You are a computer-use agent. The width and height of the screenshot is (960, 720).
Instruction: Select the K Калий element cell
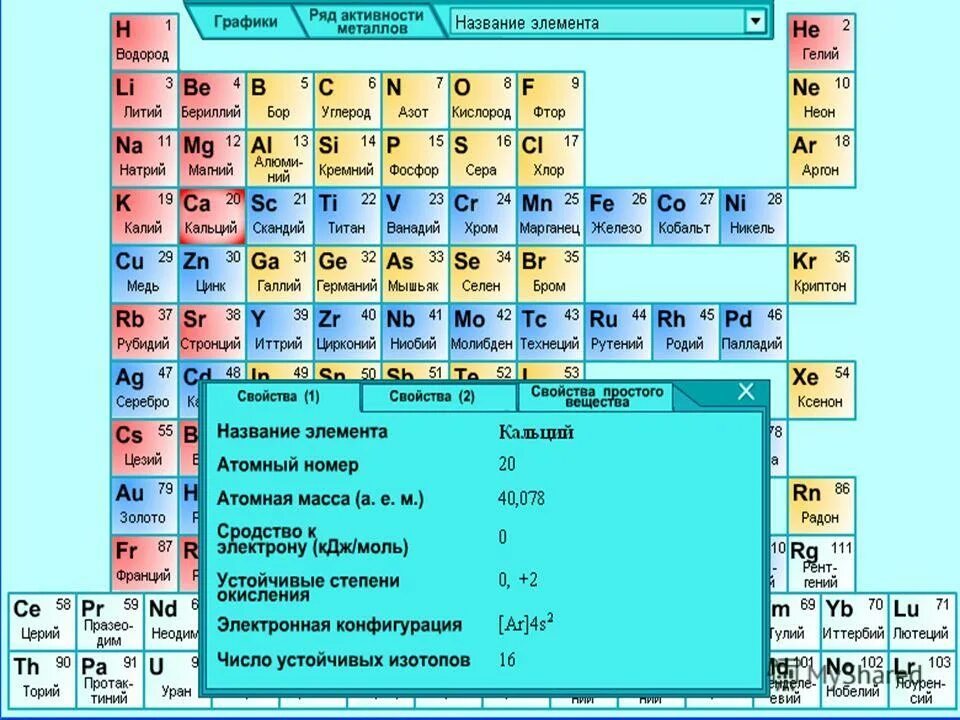[x=144, y=216]
